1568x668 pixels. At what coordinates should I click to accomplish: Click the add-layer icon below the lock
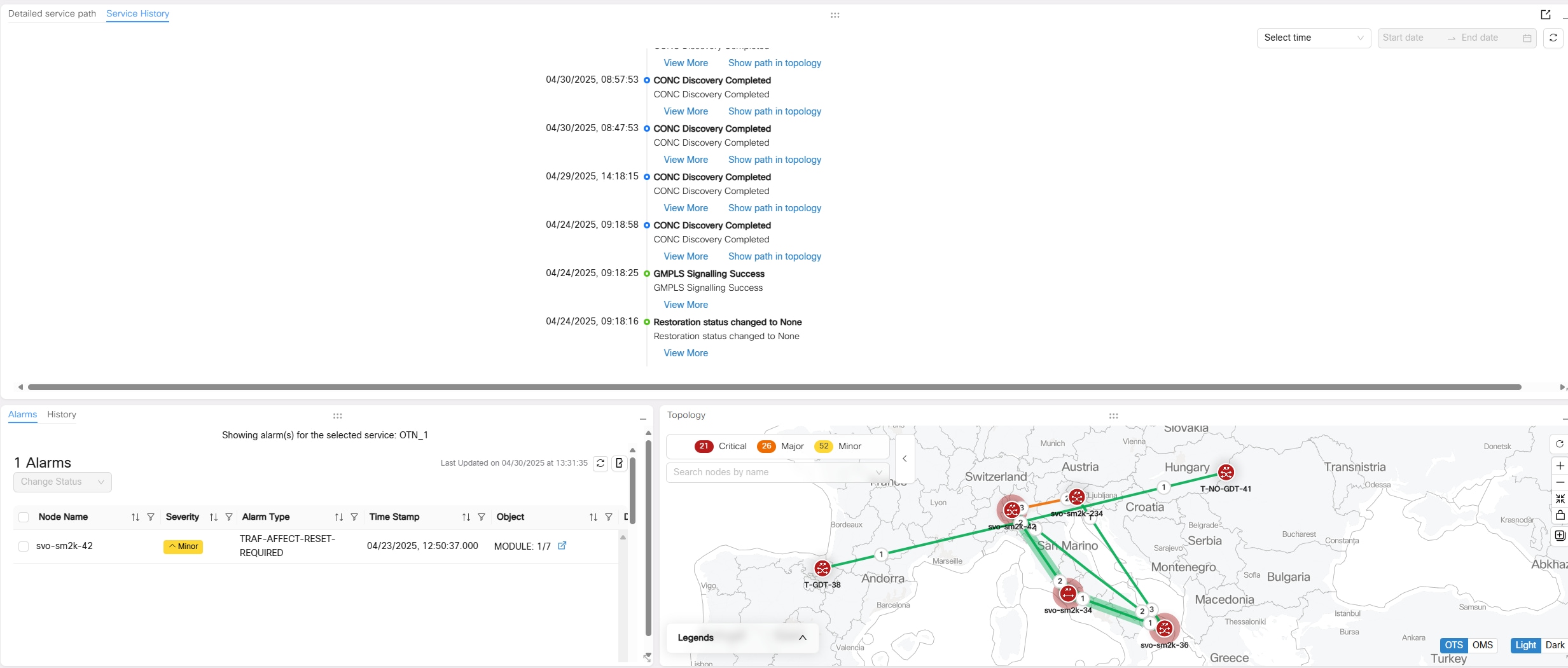[1560, 536]
